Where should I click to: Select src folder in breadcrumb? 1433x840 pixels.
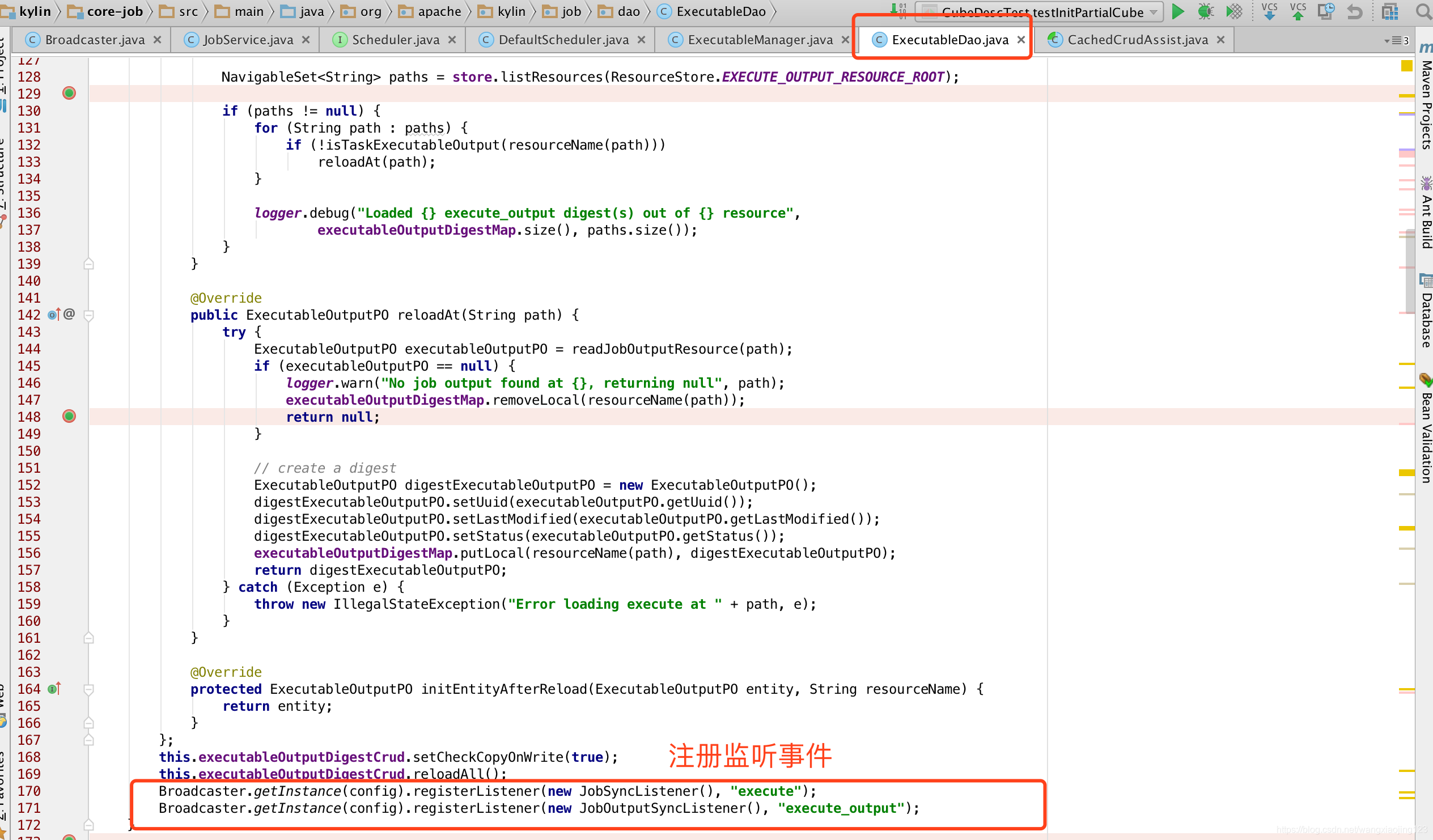pyautogui.click(x=180, y=11)
